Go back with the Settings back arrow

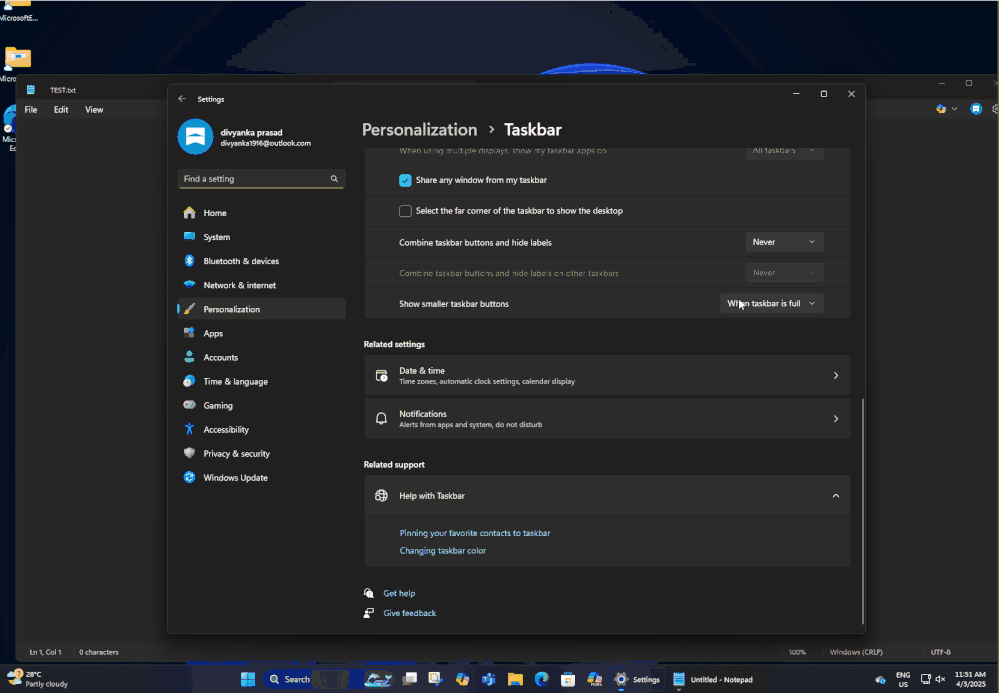coord(182,99)
